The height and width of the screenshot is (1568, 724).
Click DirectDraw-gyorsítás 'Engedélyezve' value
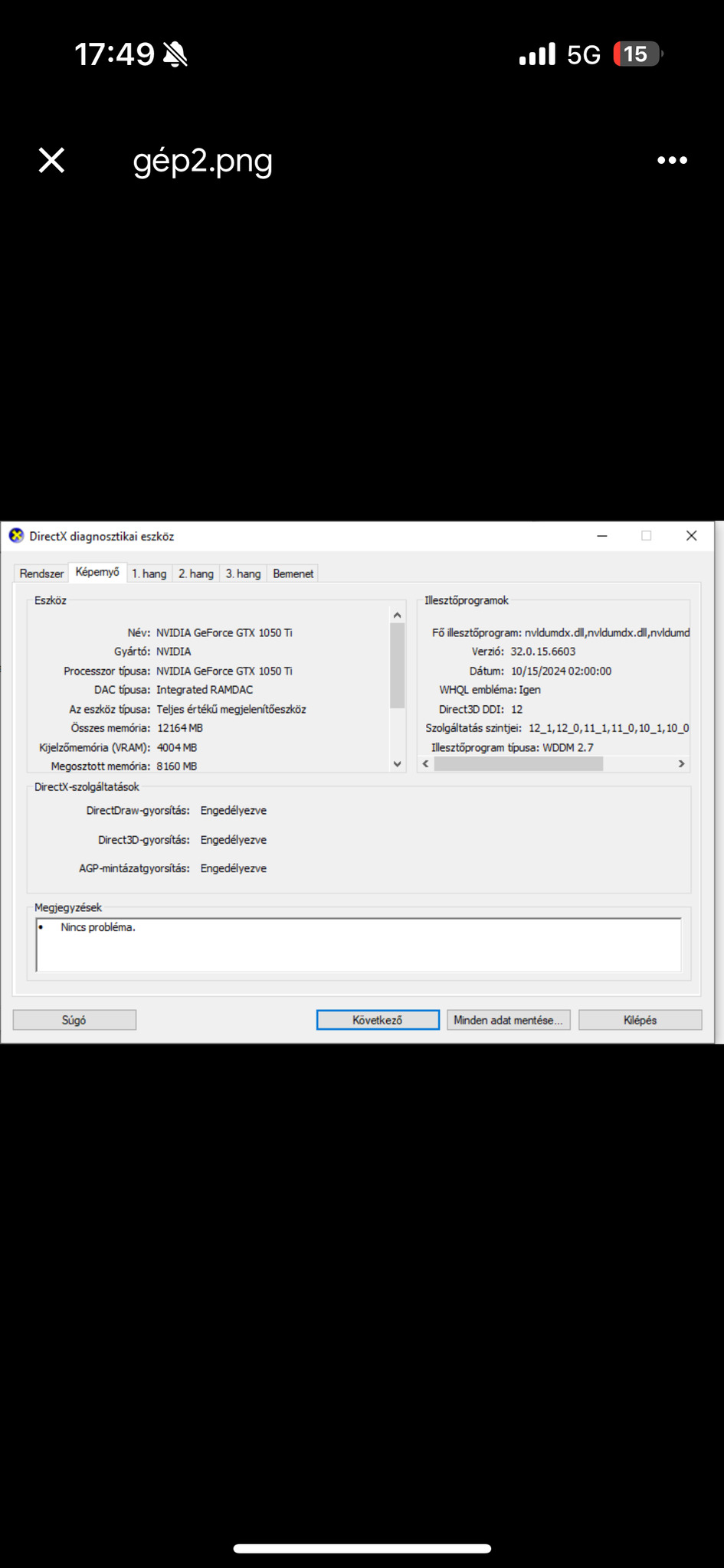(234, 810)
